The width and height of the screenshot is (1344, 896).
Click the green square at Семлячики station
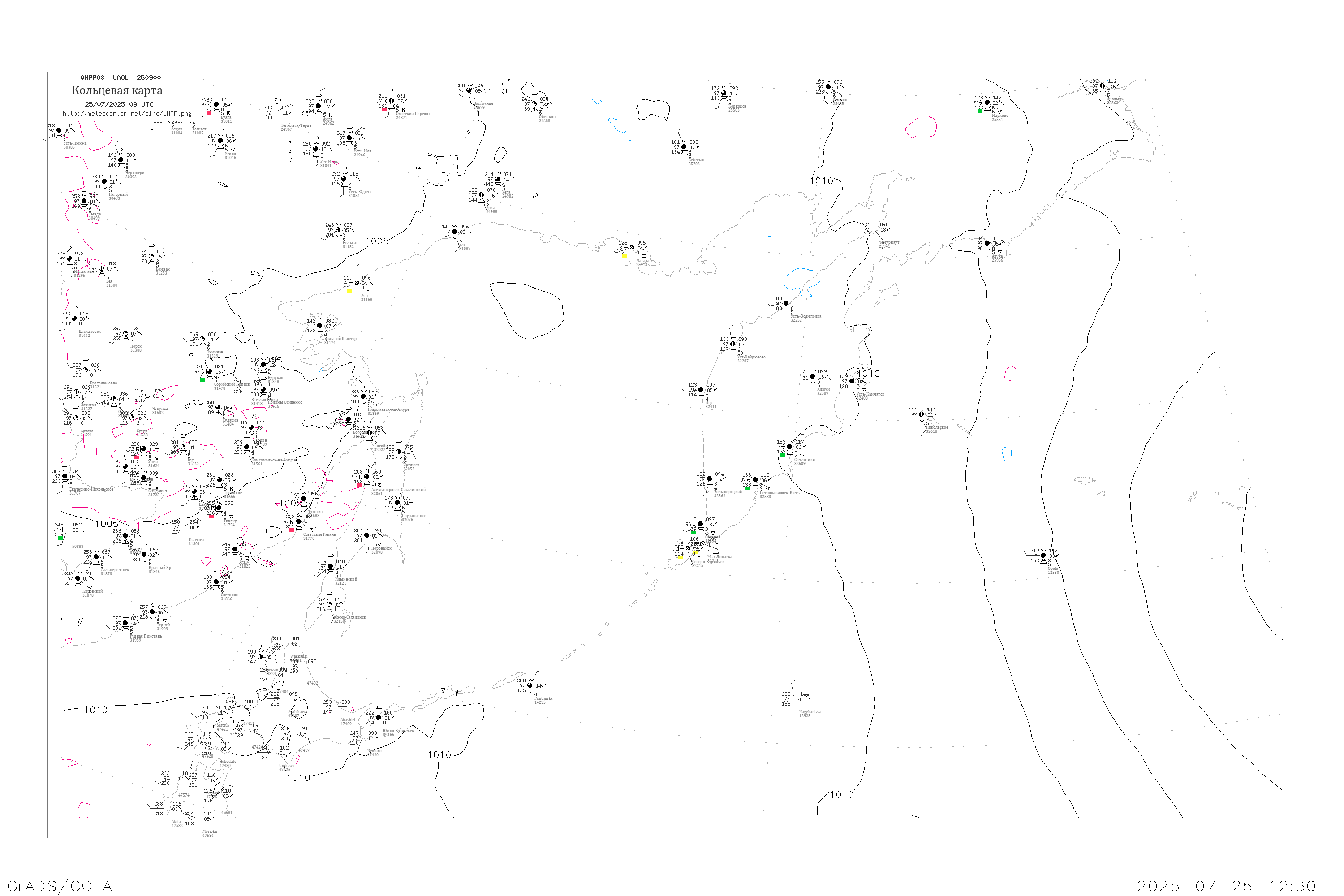782,456
